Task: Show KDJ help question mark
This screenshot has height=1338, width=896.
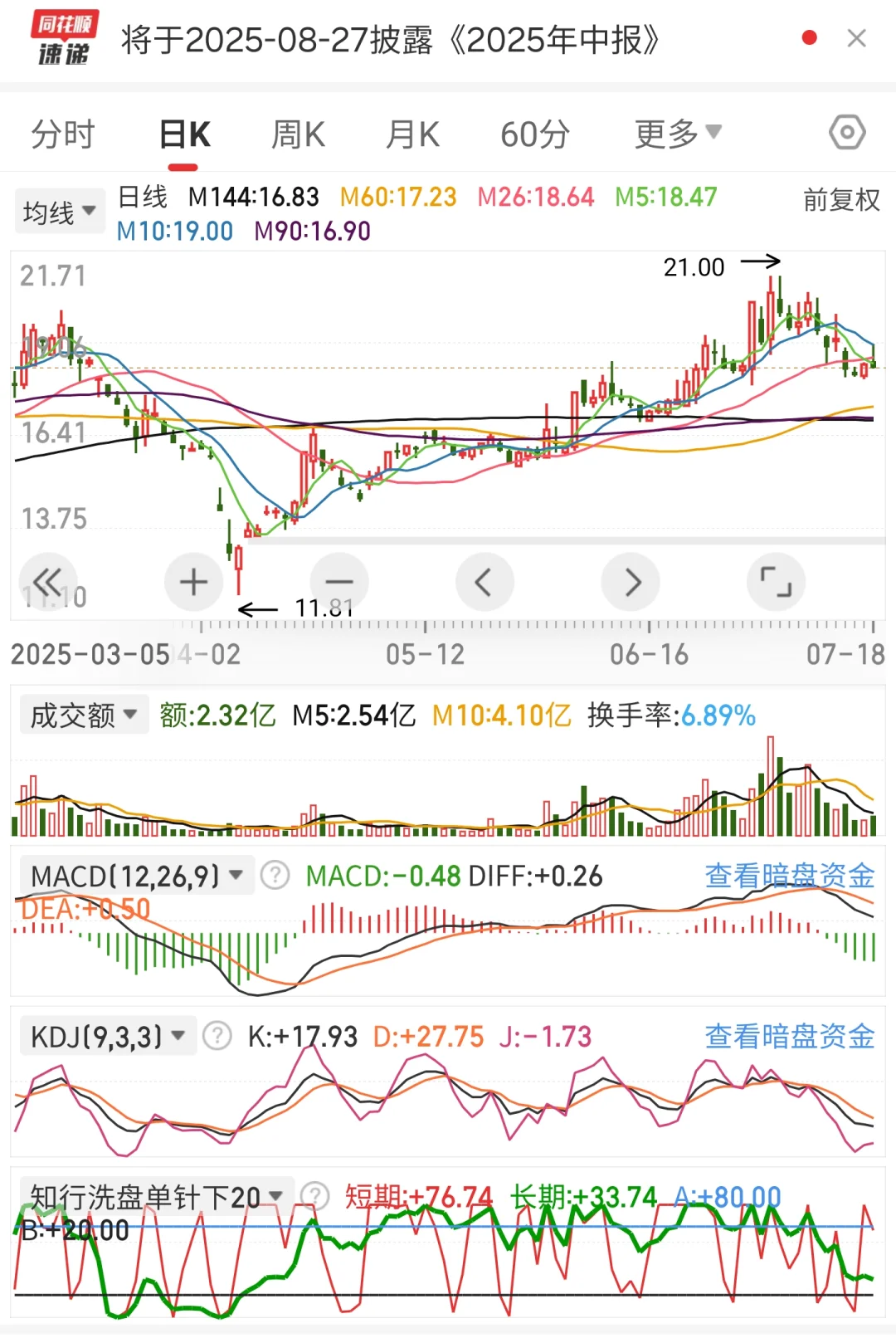Action: pyautogui.click(x=218, y=1036)
